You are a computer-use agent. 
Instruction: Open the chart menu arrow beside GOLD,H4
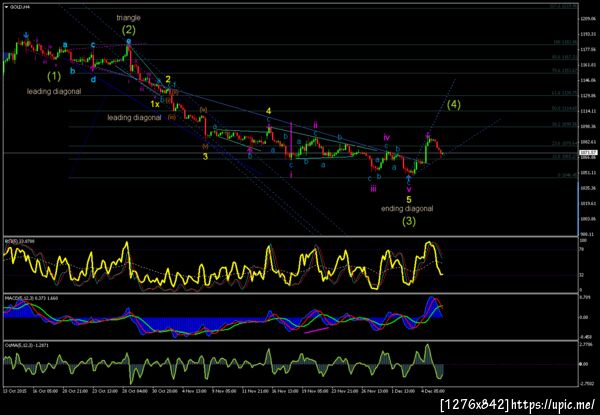click(x=6, y=7)
